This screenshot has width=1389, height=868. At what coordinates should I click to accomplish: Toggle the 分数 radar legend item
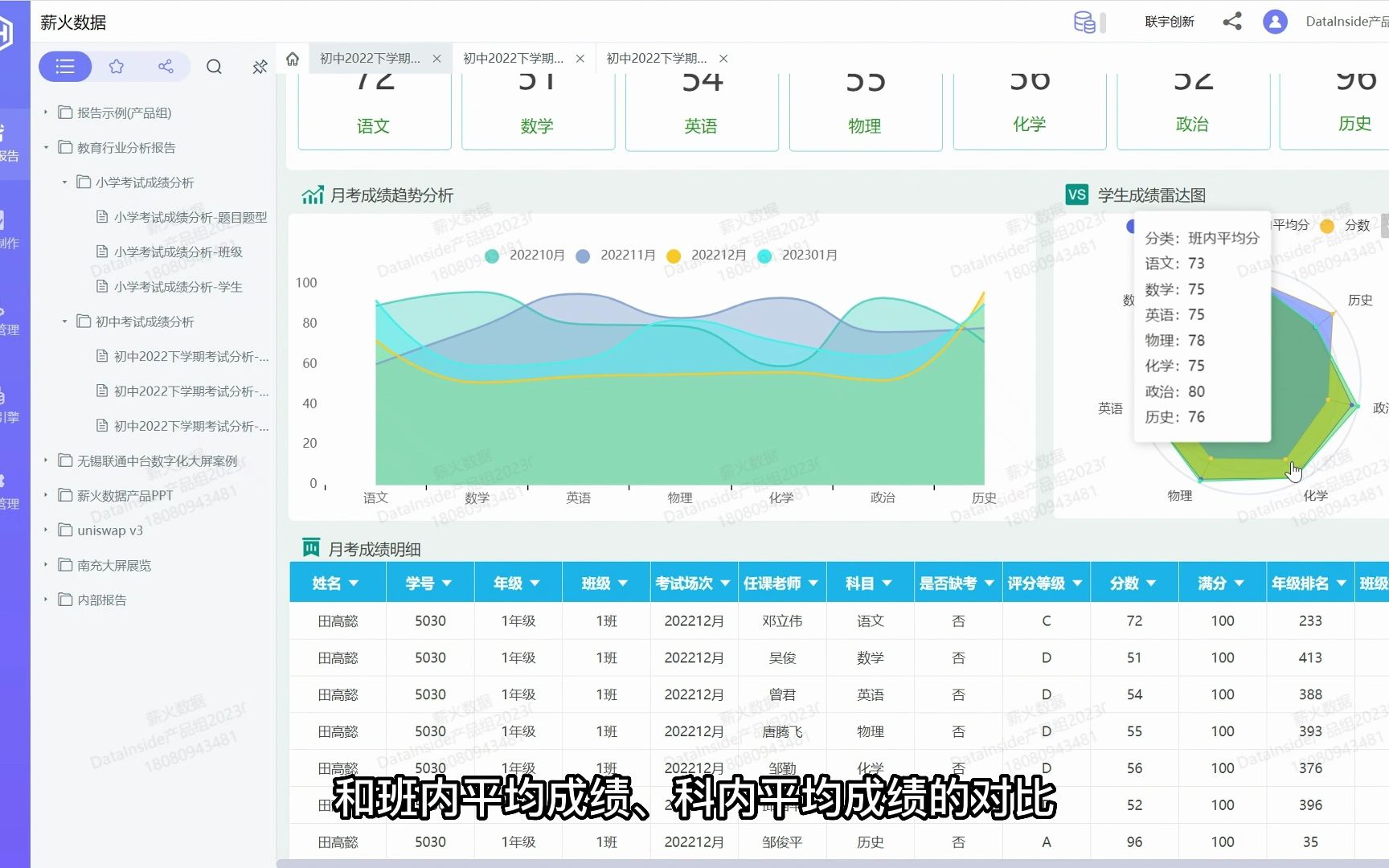(1345, 226)
